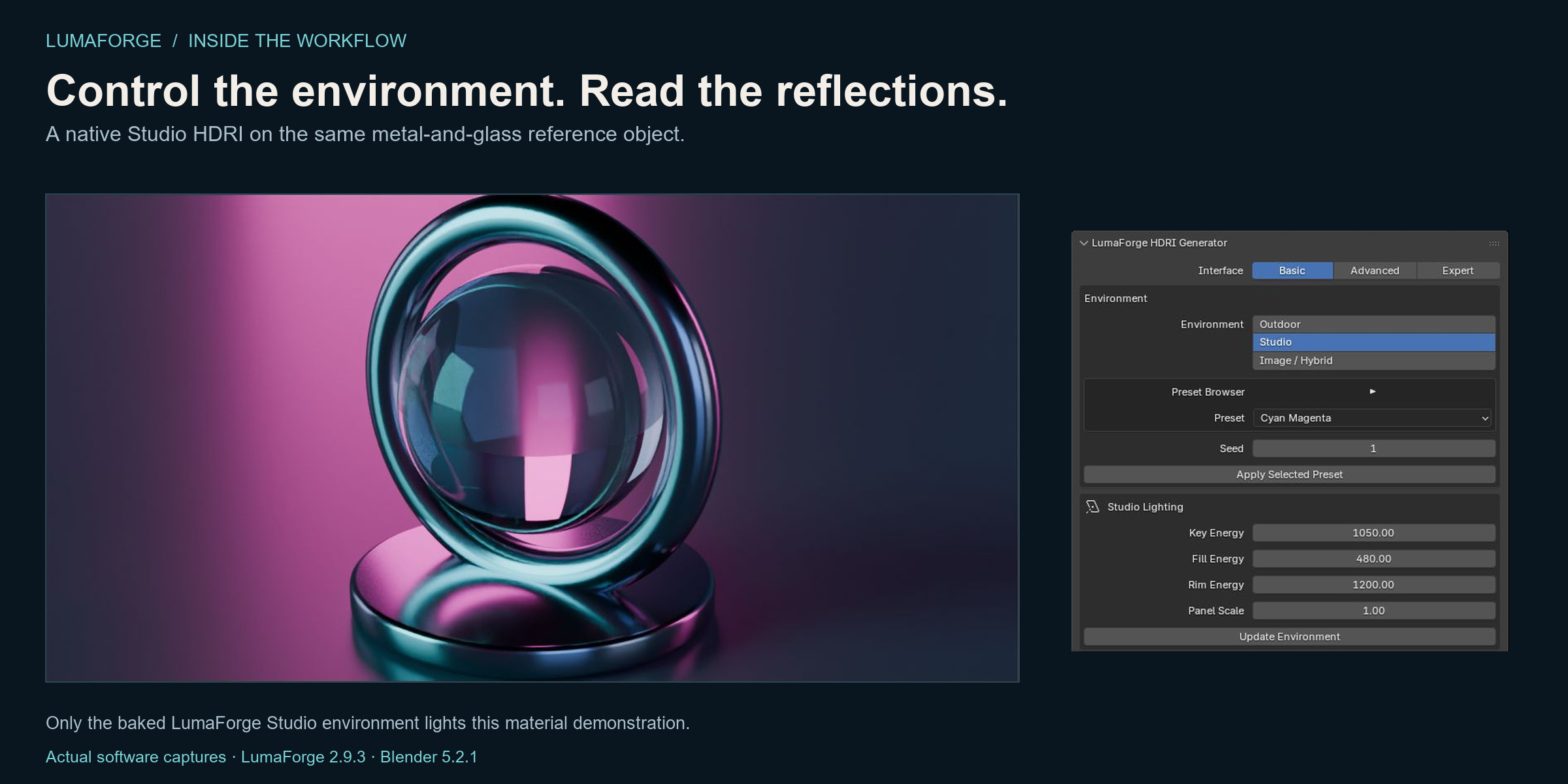Screen dimensions: 1568x784
Task: Open the Cyan Magenta preset dropdown
Action: tap(1374, 418)
